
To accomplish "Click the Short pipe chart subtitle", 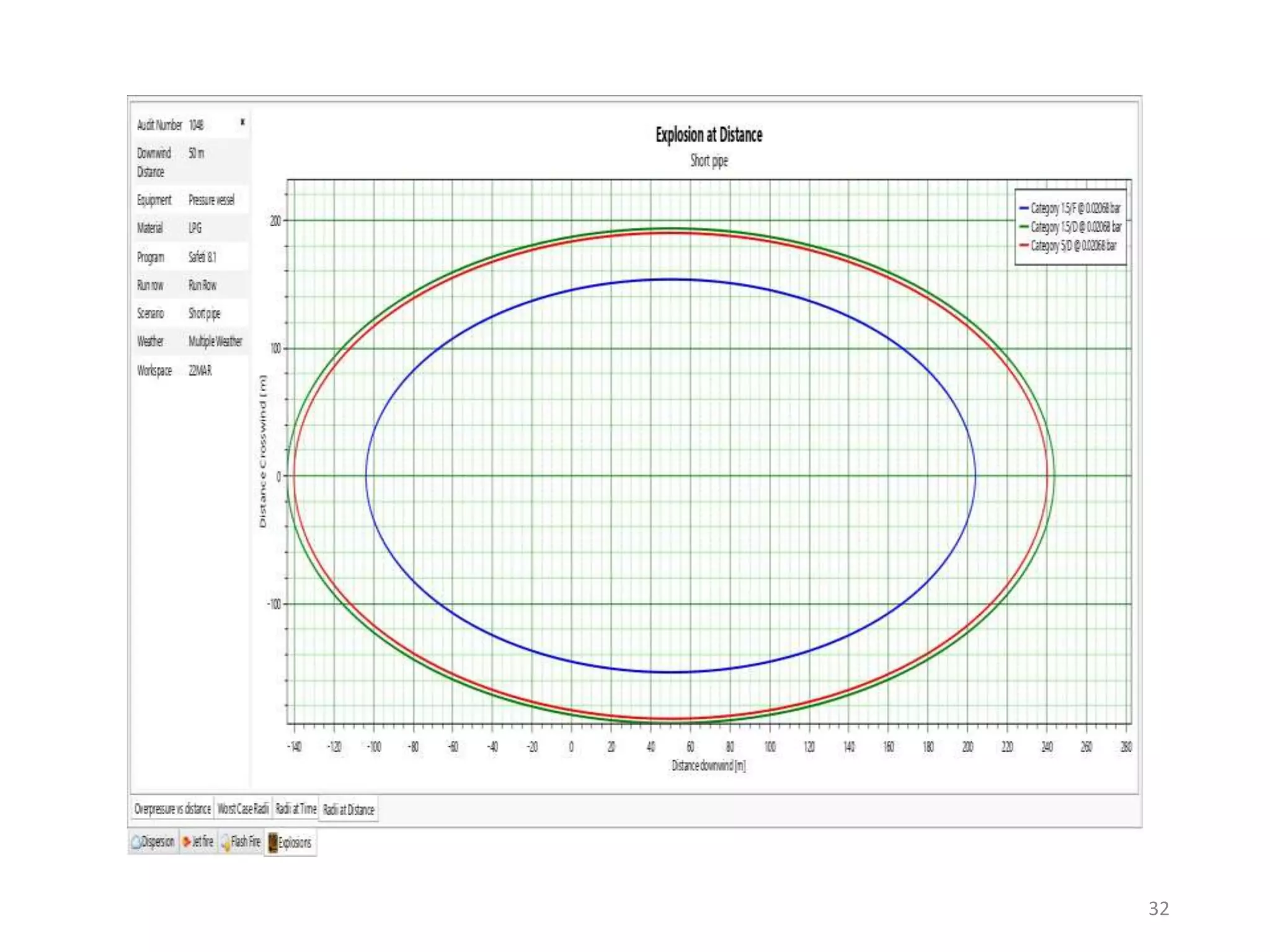I will (709, 161).
